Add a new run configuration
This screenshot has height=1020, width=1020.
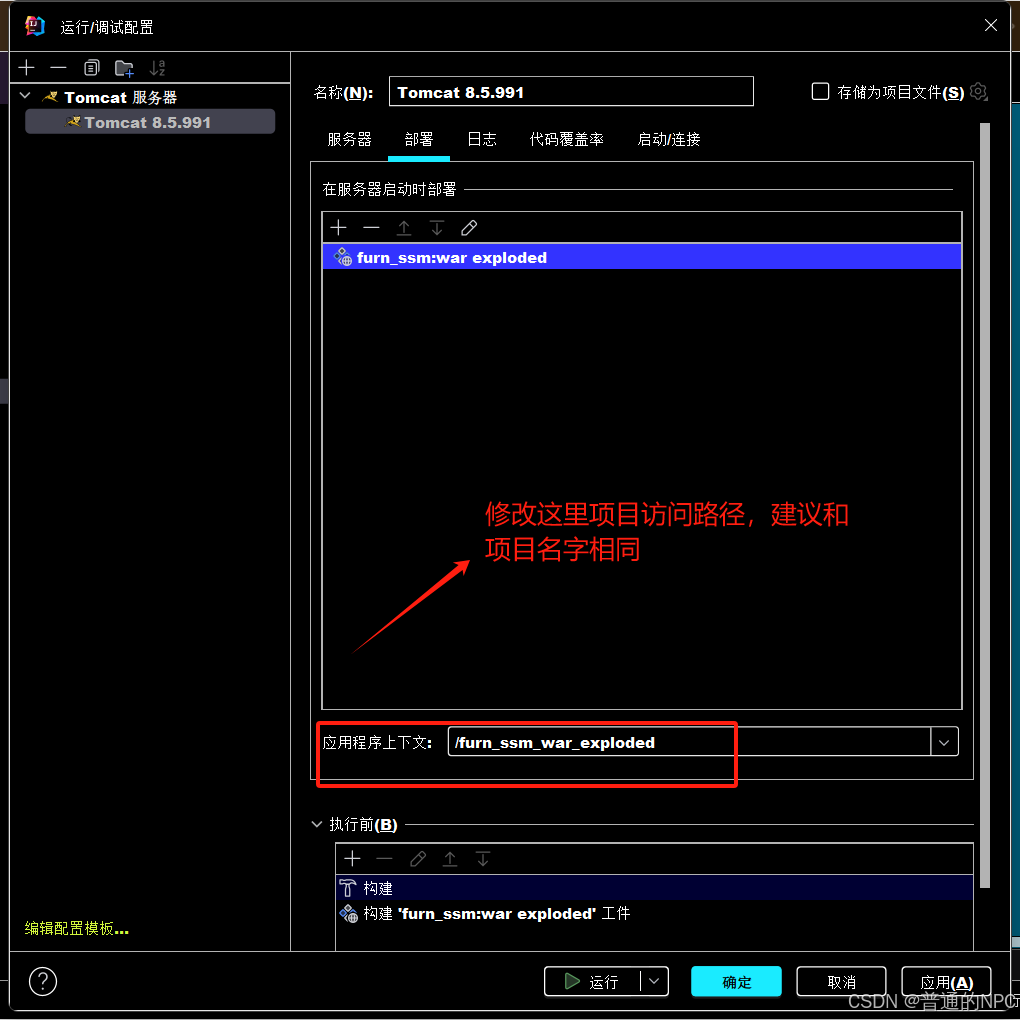tap(25, 68)
